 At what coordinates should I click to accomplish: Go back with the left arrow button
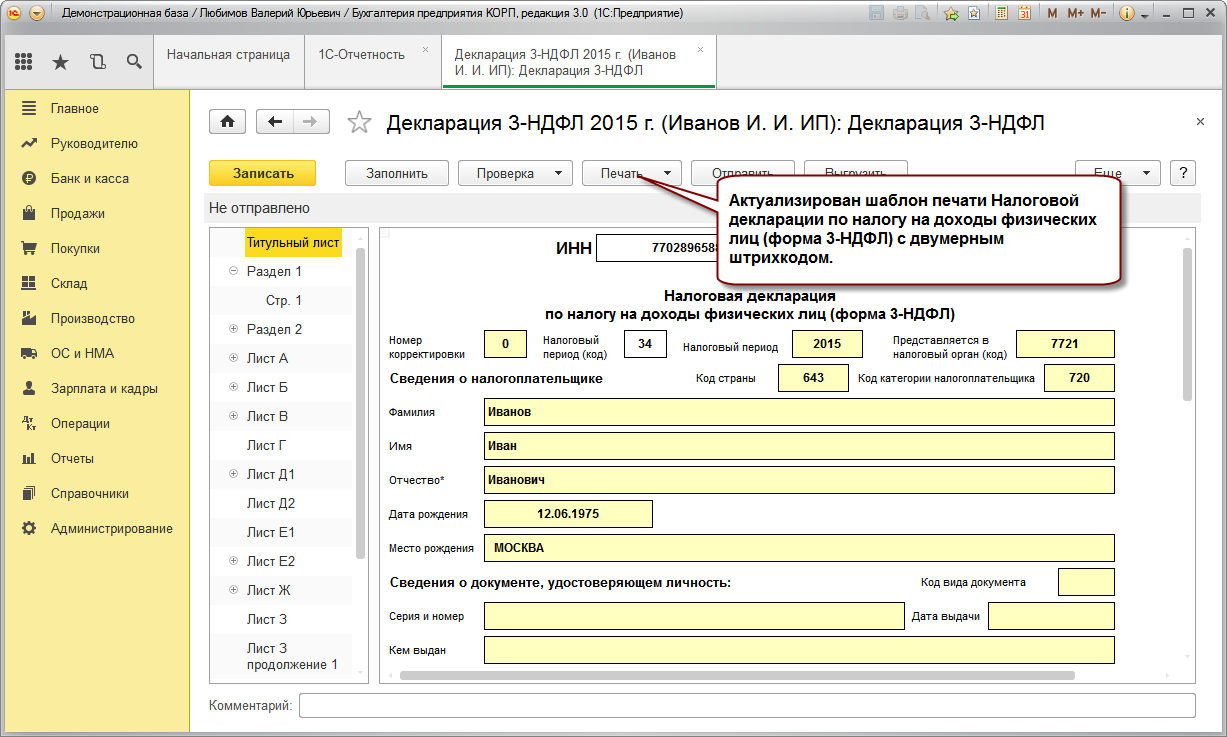pyautogui.click(x=275, y=122)
